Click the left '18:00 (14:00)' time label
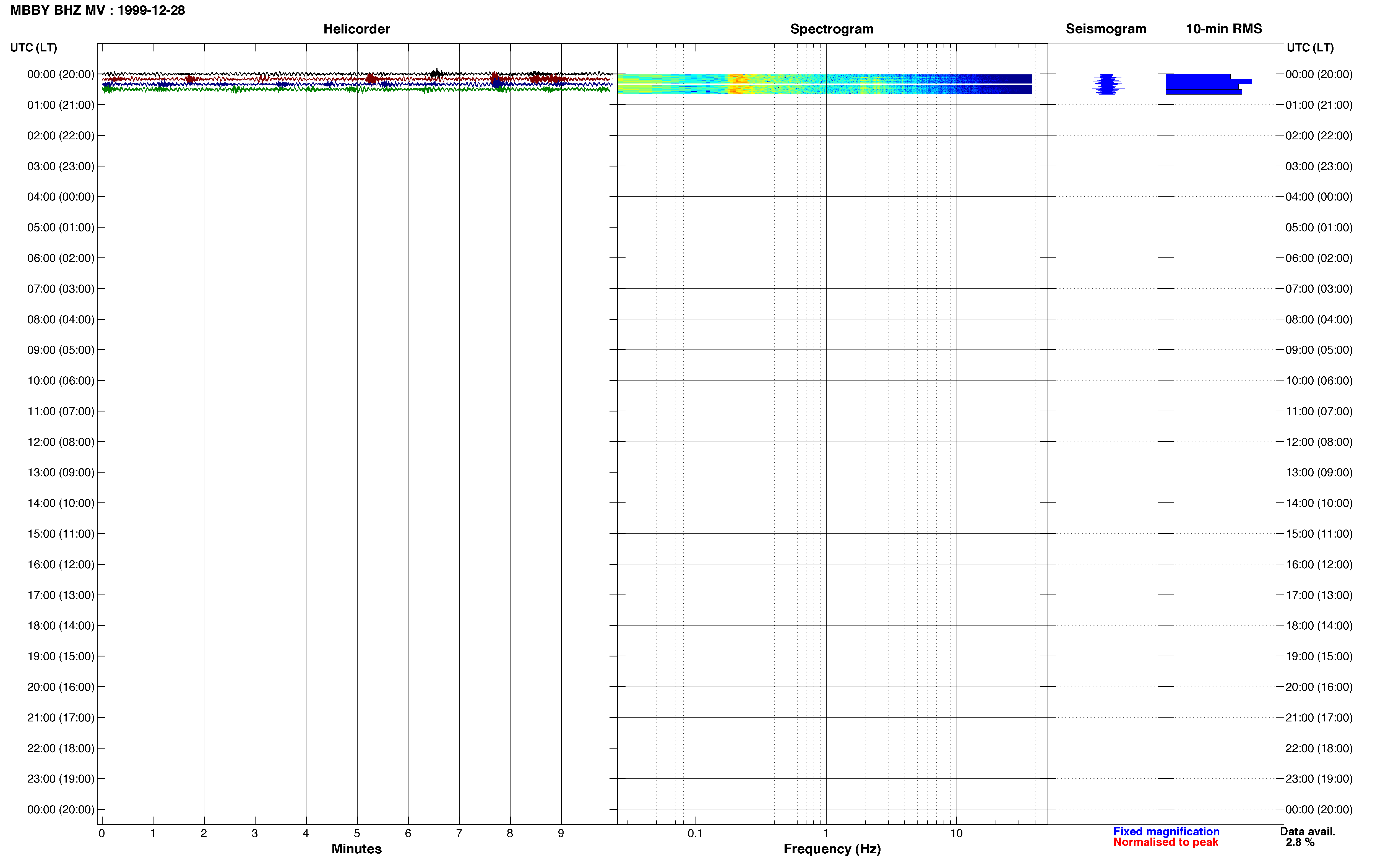 (x=61, y=626)
